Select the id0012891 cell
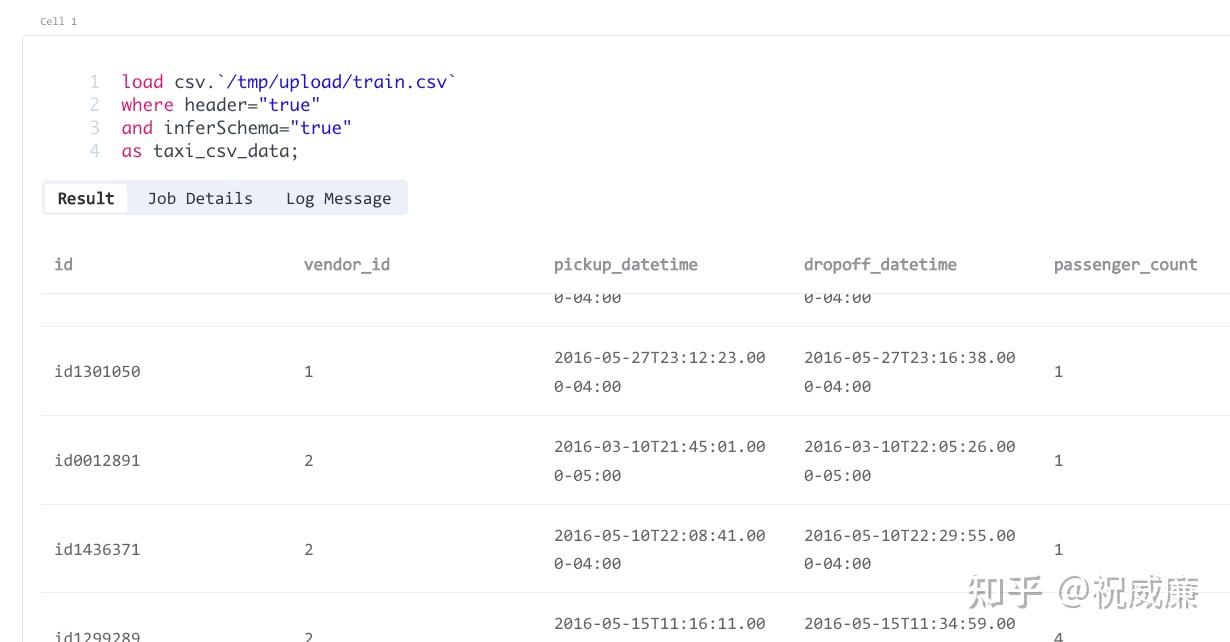 (x=97, y=460)
